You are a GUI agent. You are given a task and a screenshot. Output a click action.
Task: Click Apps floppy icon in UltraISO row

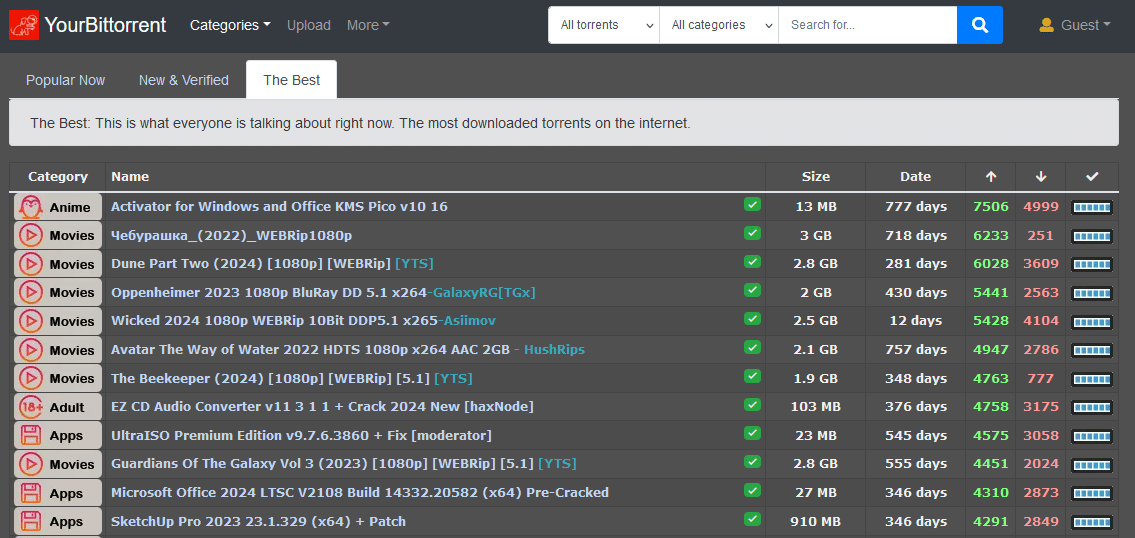pos(30,435)
